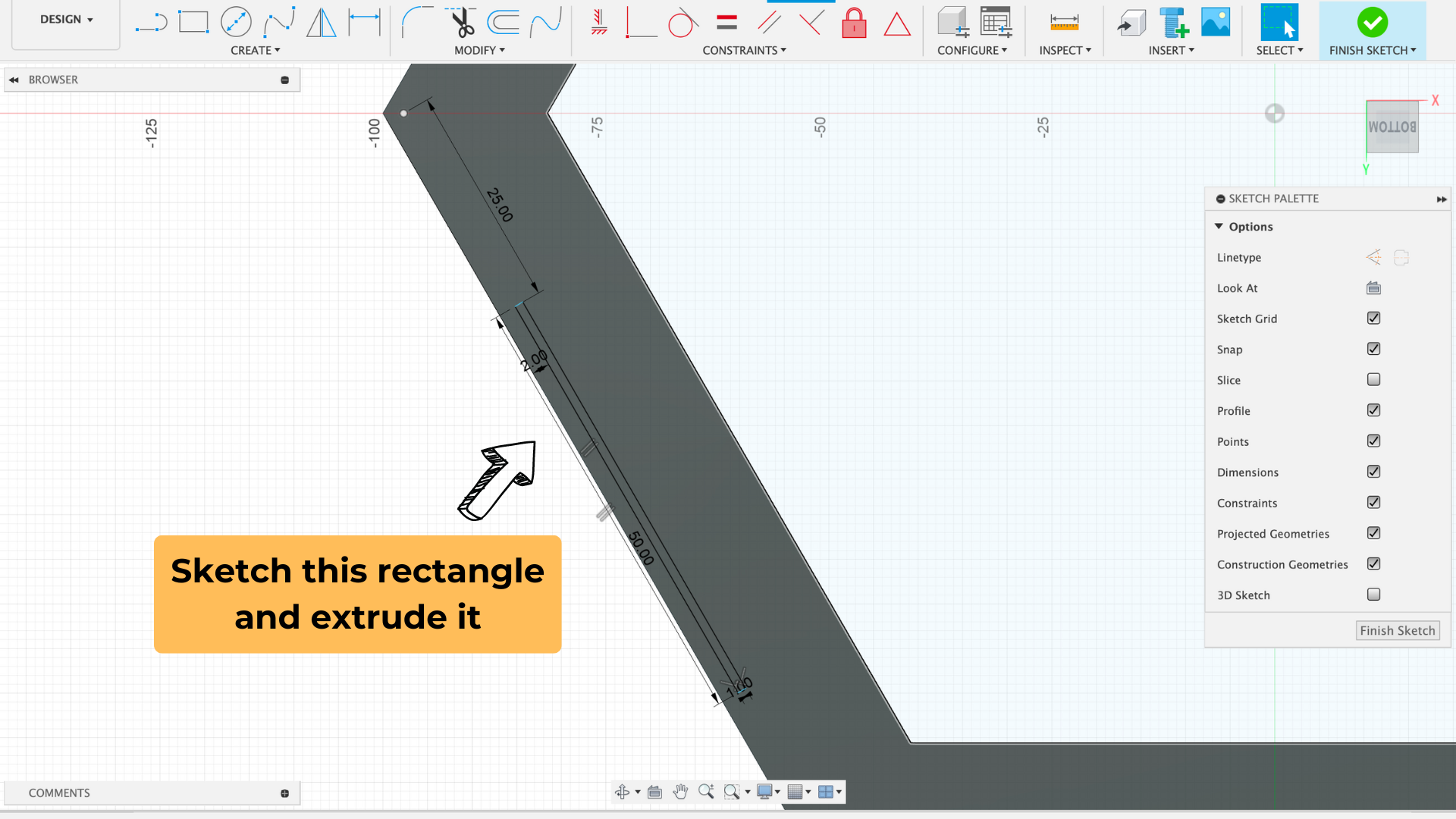This screenshot has width=1456, height=819.
Task: Click the Configure block icon
Action: 952,23
